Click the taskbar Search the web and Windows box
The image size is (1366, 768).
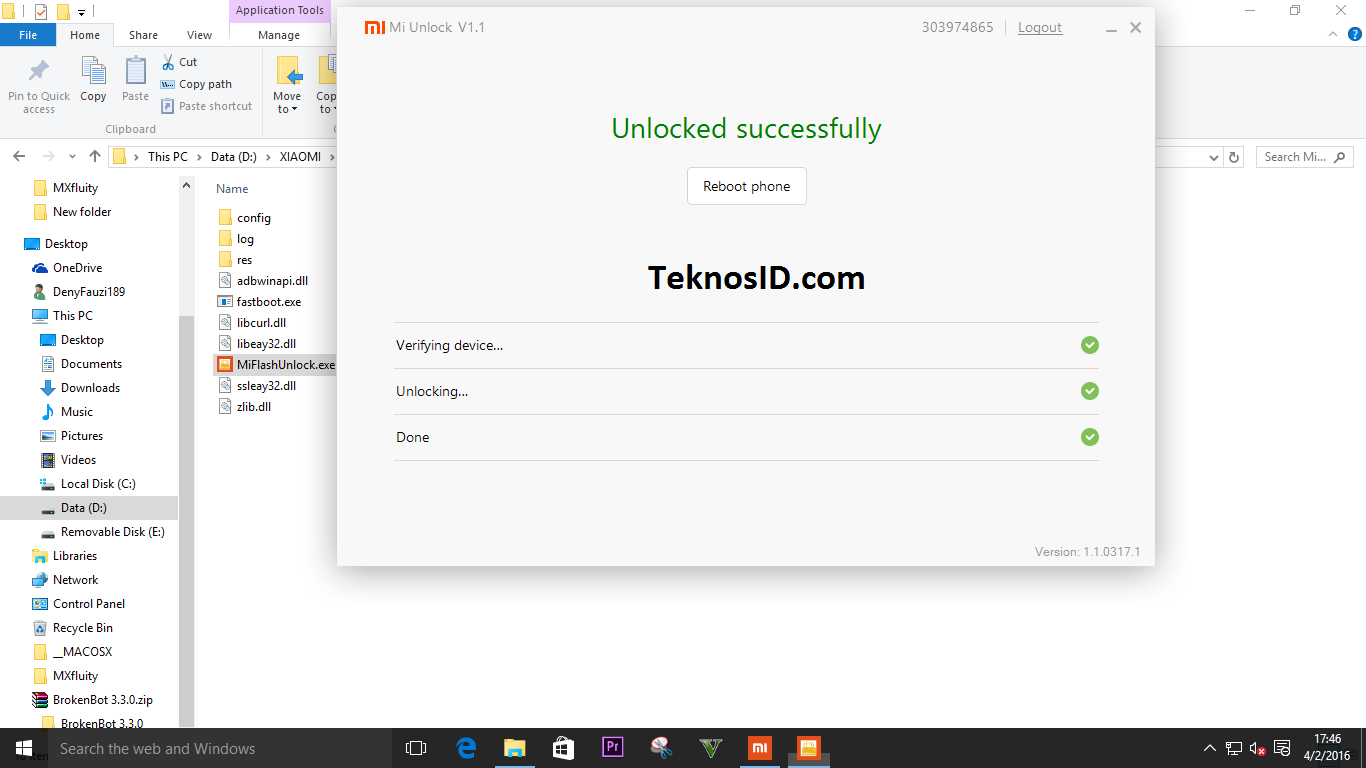click(x=219, y=748)
